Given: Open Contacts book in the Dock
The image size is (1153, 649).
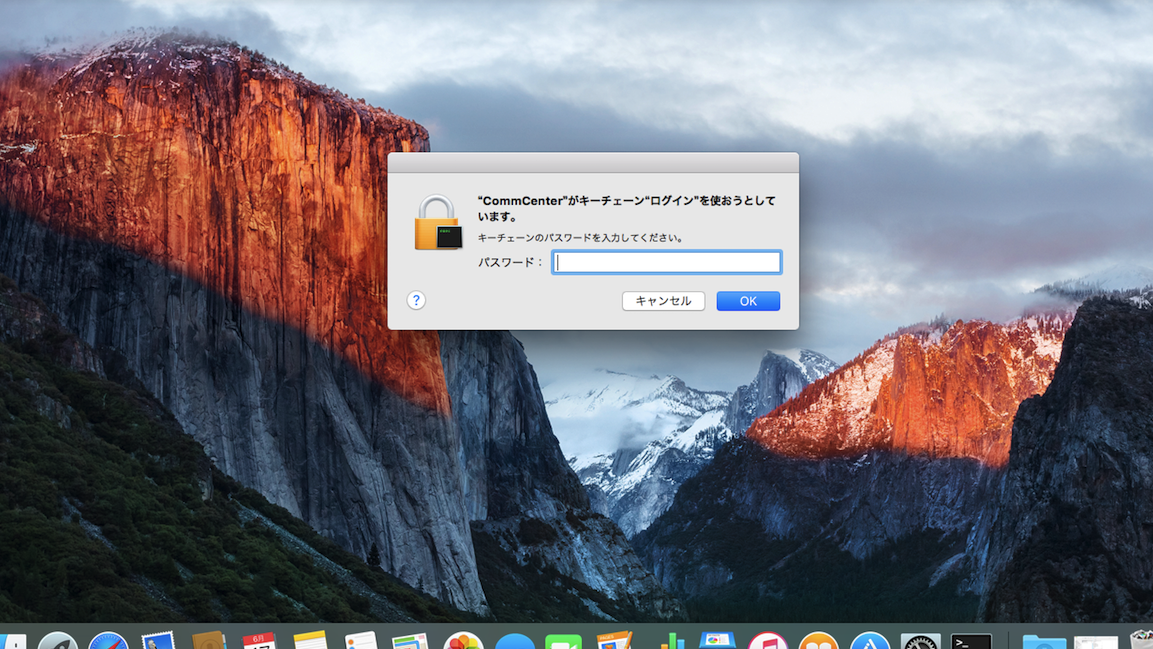Looking at the screenshot, I should tap(209, 641).
